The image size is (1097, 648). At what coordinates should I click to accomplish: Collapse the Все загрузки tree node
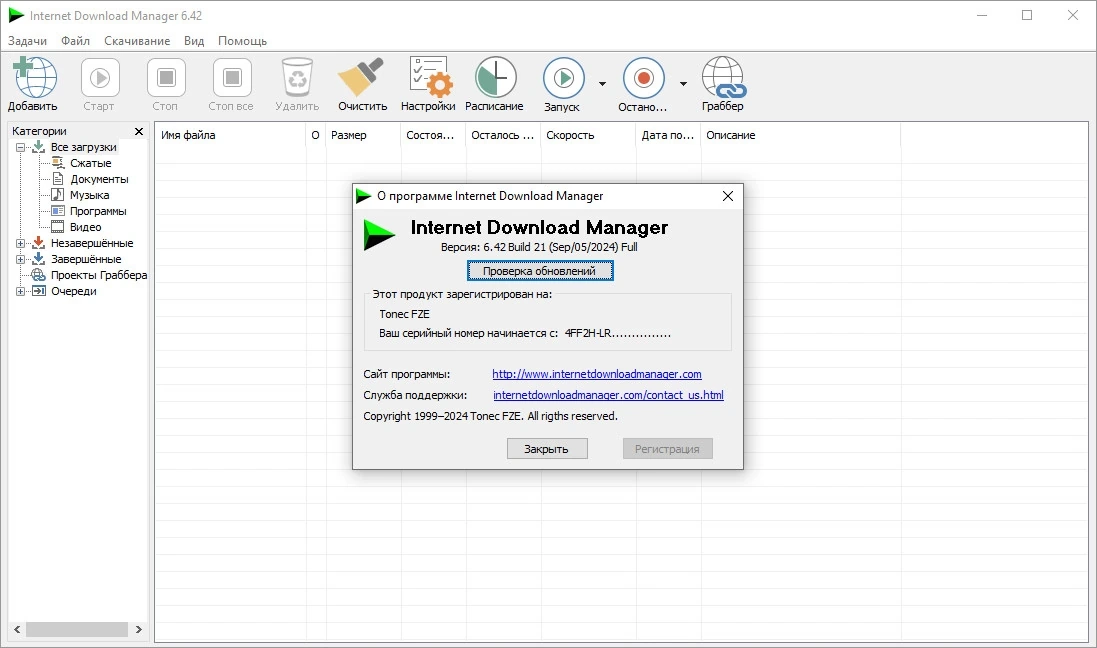pos(20,148)
